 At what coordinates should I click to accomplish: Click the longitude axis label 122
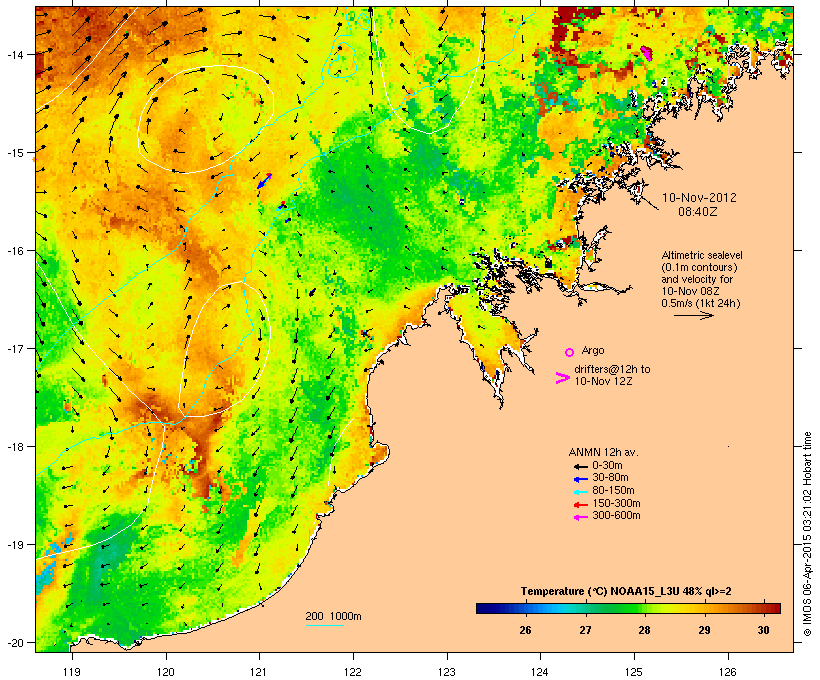pyautogui.click(x=353, y=672)
